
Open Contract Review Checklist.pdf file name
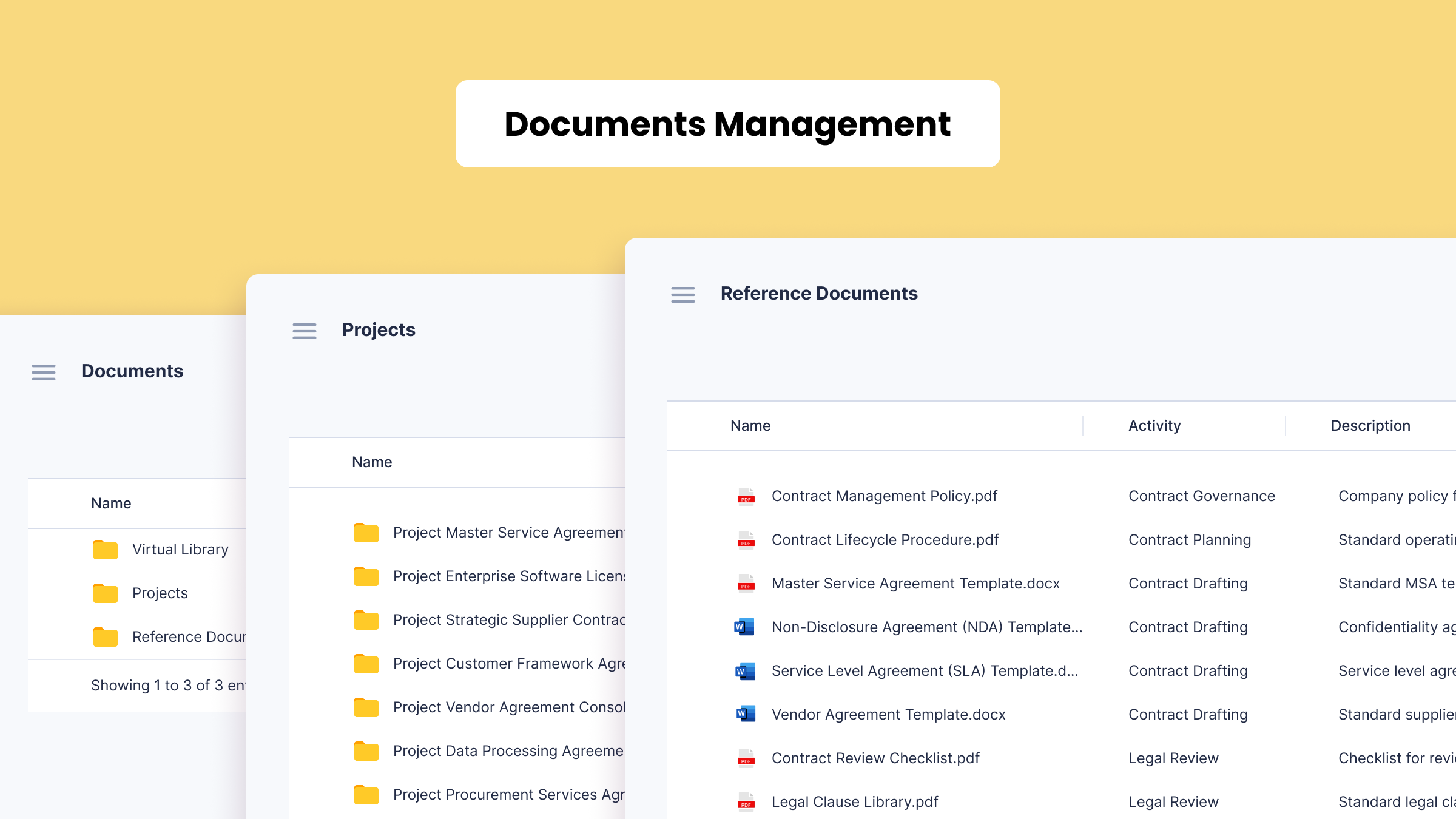[x=875, y=758]
